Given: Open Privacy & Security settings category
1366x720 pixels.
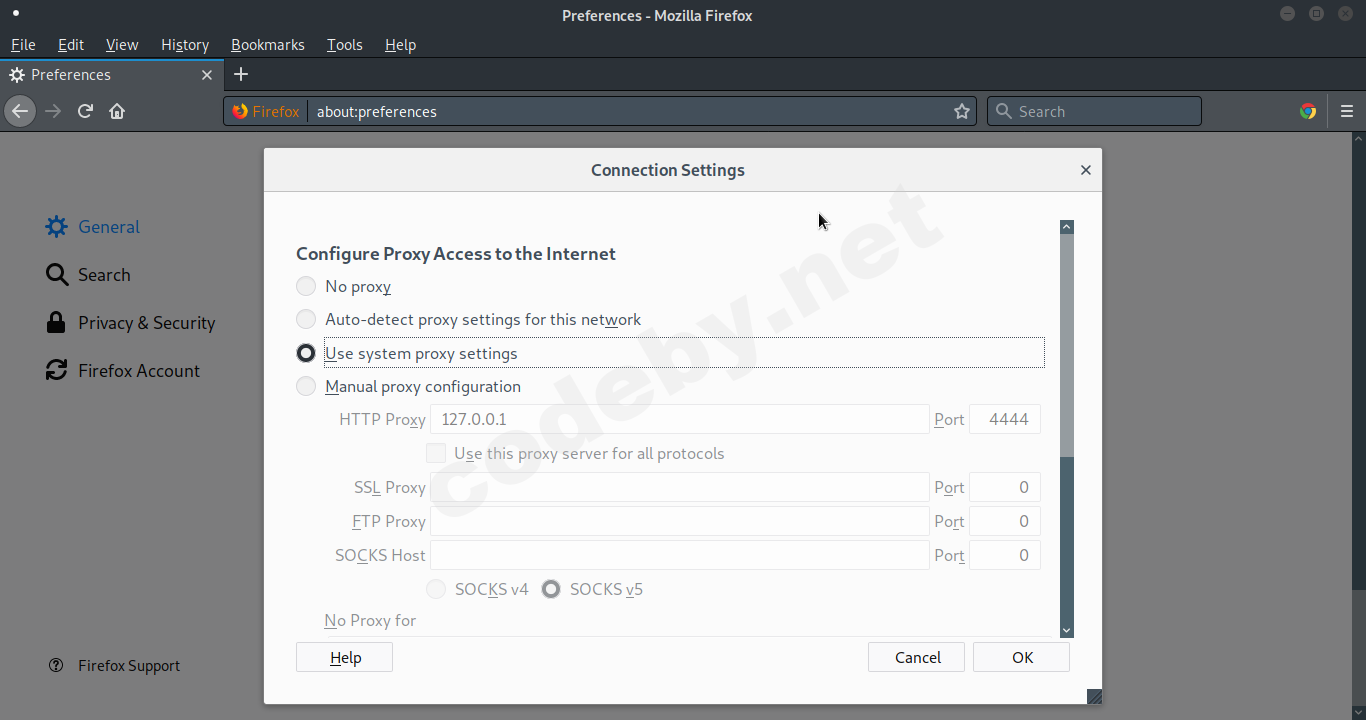Looking at the screenshot, I should coord(146,323).
